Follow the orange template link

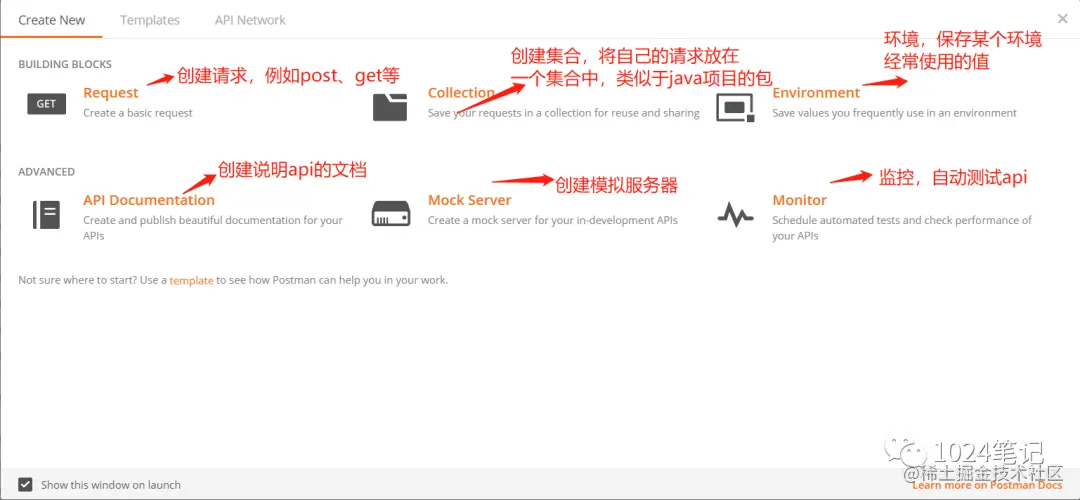(x=191, y=281)
